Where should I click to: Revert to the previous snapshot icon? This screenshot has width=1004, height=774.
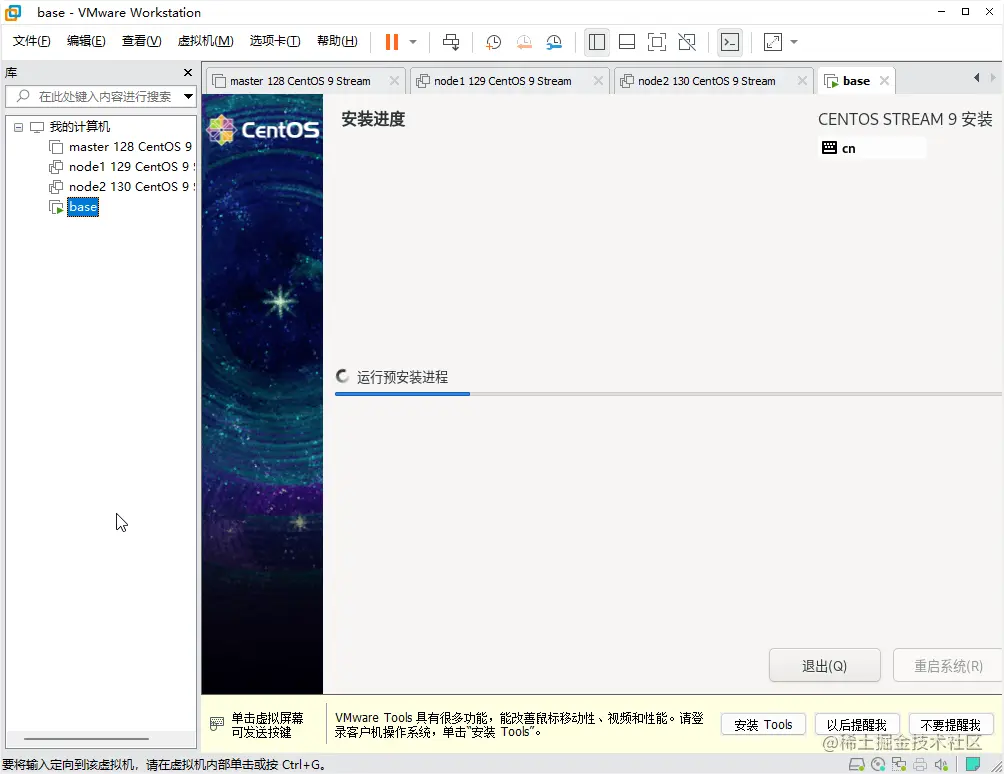(524, 42)
